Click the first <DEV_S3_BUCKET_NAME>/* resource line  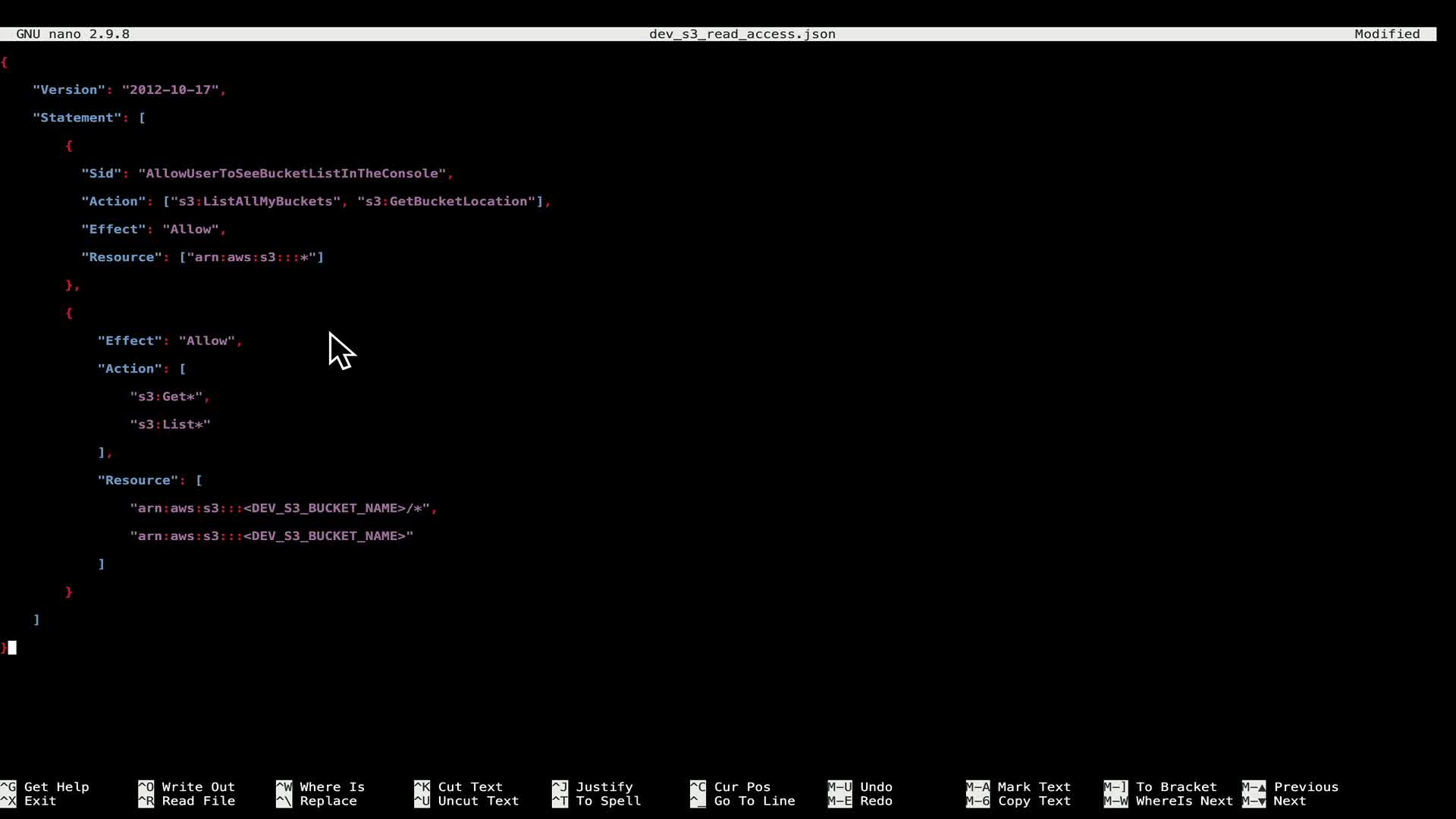(283, 508)
